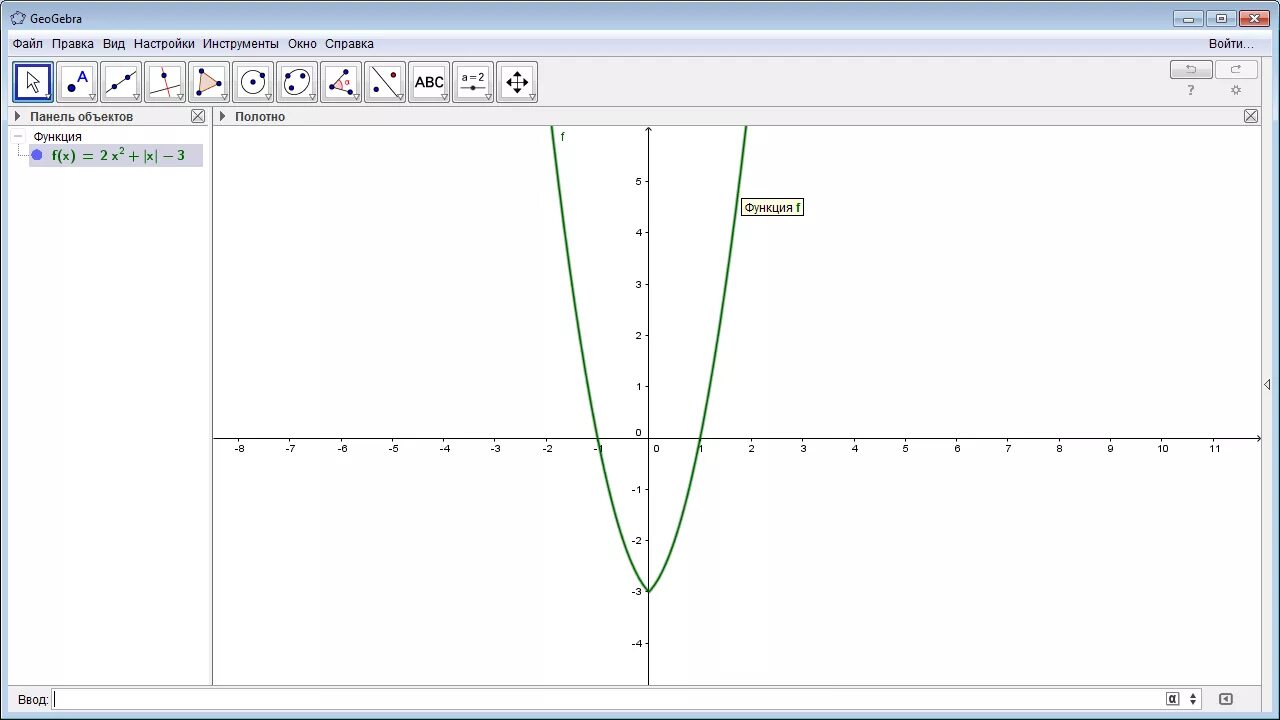
Task: Click the label f on the graph
Action: [562, 137]
